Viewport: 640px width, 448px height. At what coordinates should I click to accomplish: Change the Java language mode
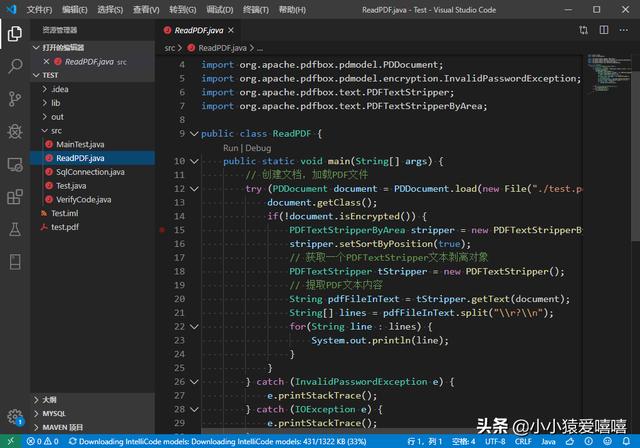point(548,441)
